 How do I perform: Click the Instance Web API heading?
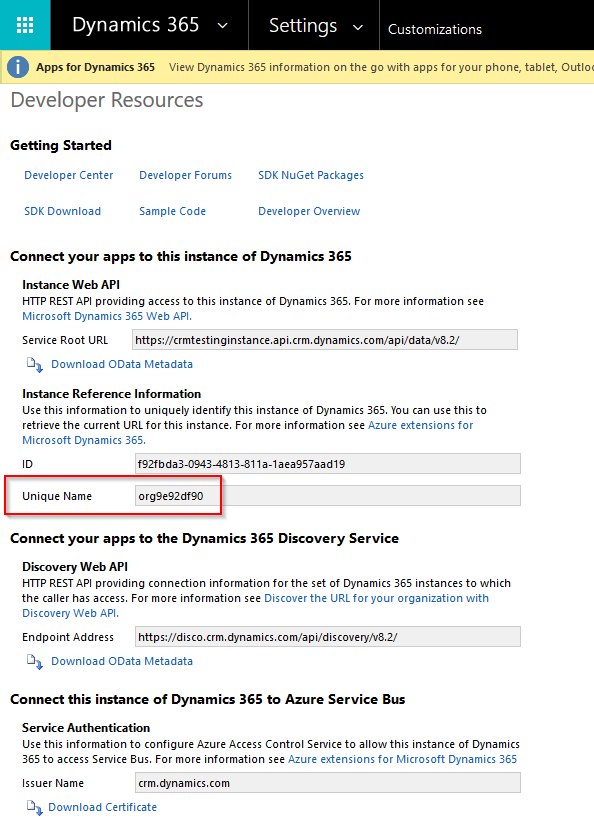[71, 284]
